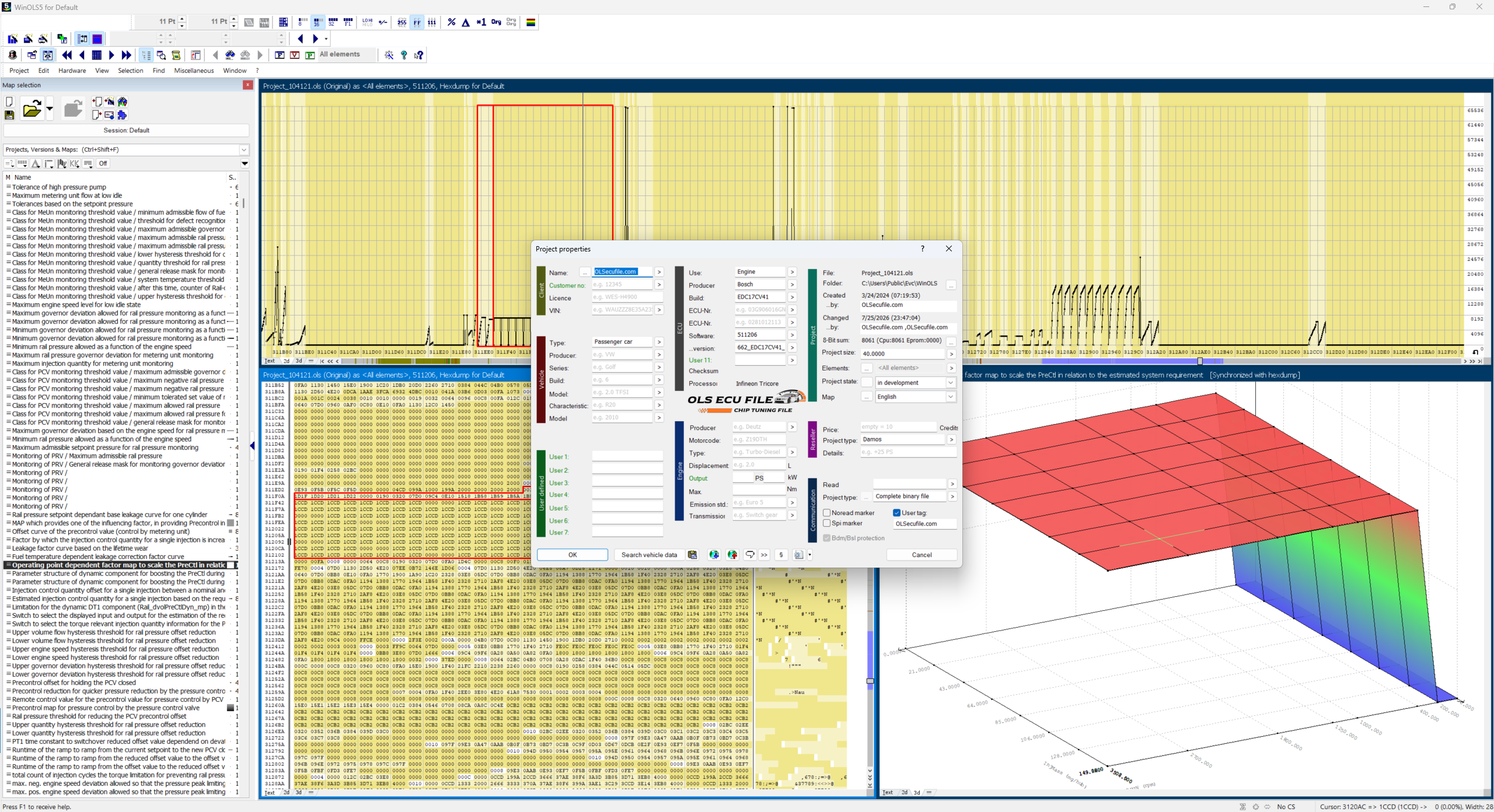Open the Miscellaneous menu
The height and width of the screenshot is (812, 1494).
pos(194,71)
